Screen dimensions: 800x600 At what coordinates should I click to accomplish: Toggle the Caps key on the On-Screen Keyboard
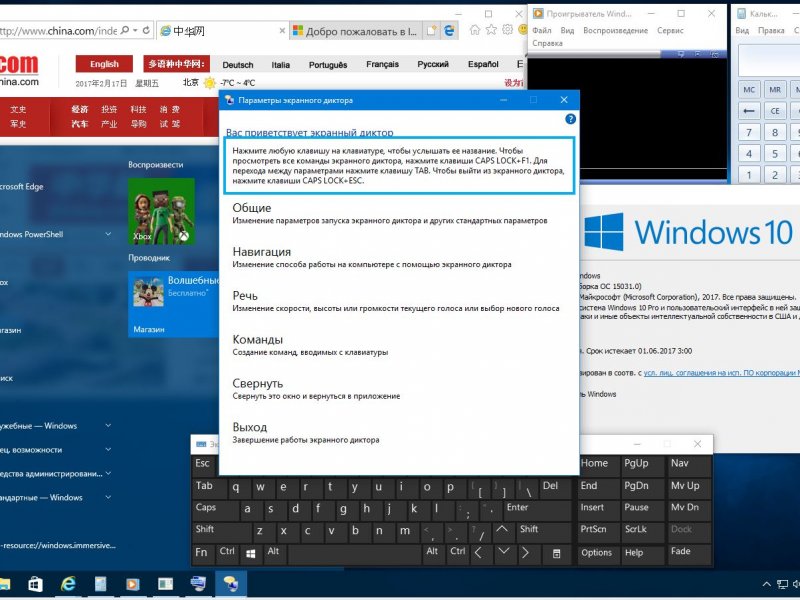[217, 509]
